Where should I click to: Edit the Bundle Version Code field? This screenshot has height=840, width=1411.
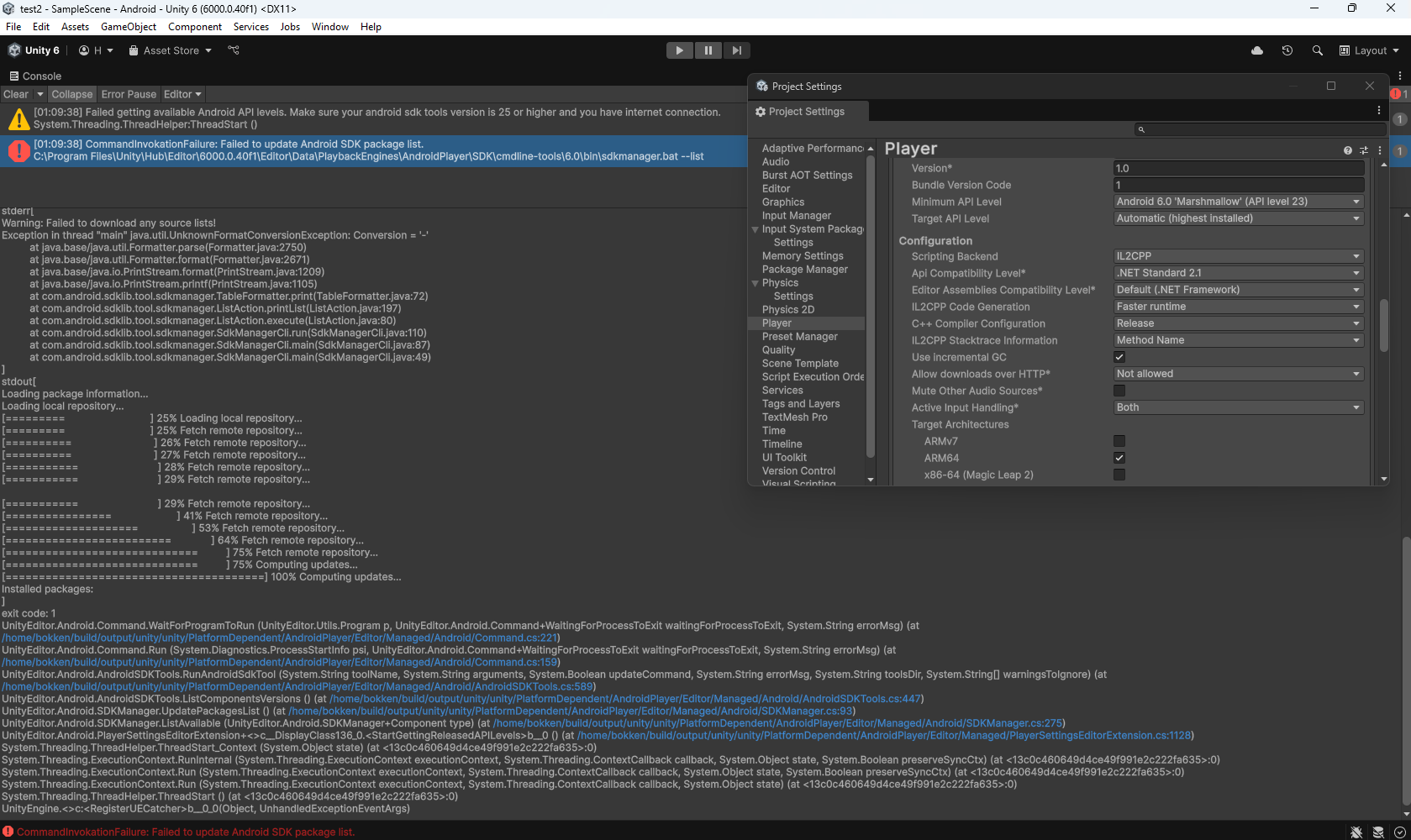pyautogui.click(x=1238, y=185)
